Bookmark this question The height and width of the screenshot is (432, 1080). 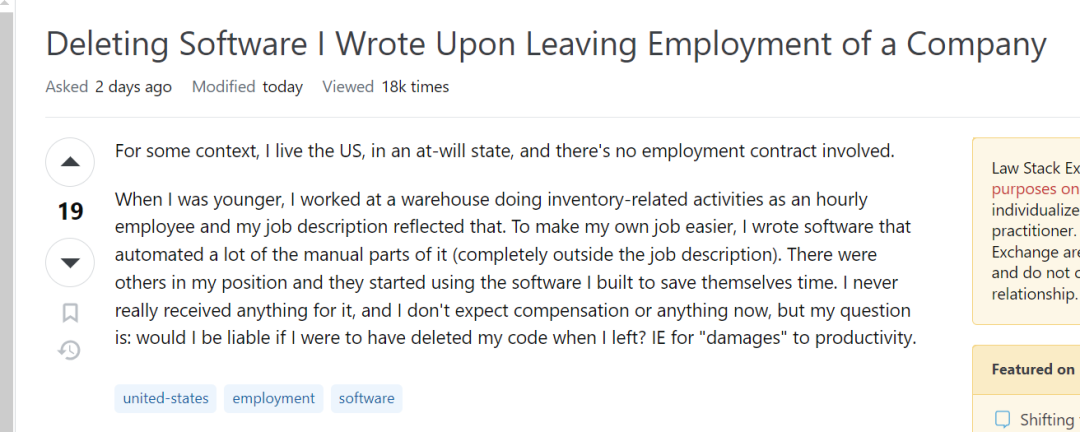point(70,313)
